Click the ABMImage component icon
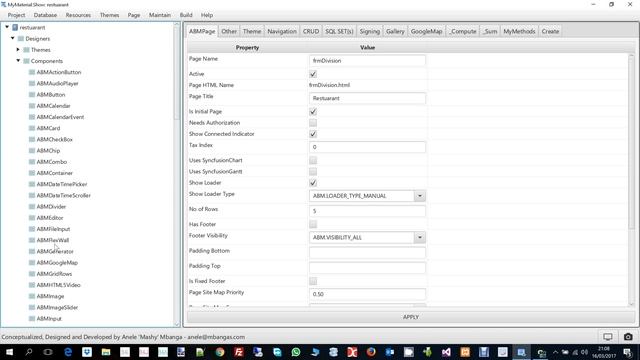The image size is (640, 360). [32, 296]
